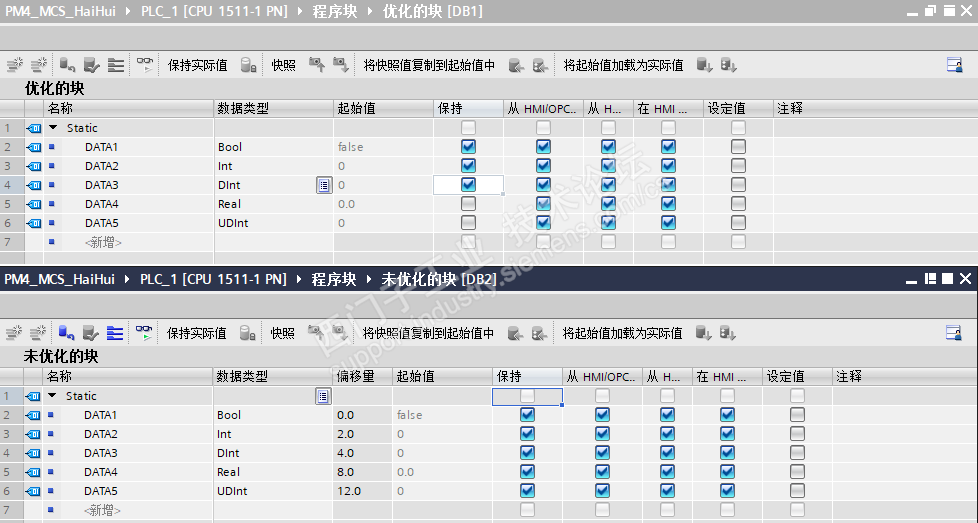Click the camera with up arrow icon in DB1
The image size is (978, 523).
click(x=317, y=64)
